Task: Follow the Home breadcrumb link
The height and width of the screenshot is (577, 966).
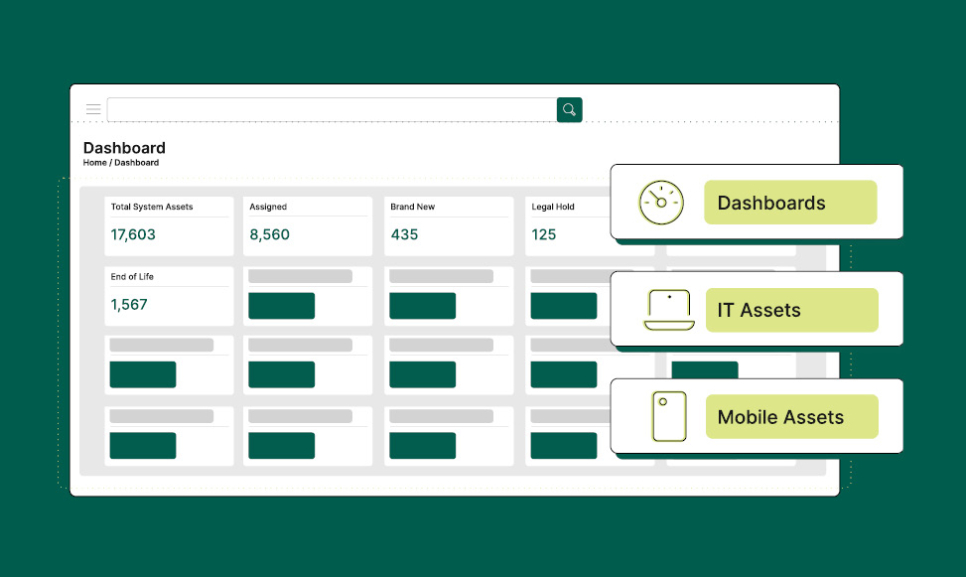Action: click(94, 163)
